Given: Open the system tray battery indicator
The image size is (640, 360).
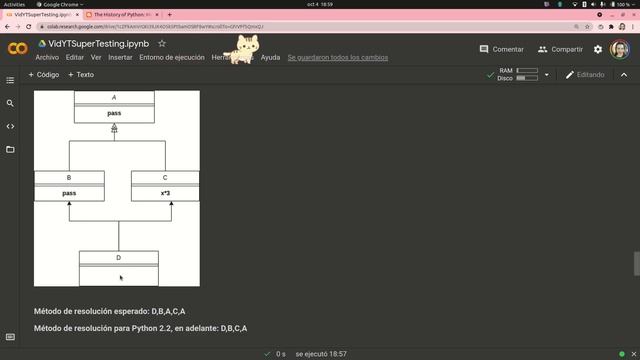Looking at the screenshot, I should point(620,4).
